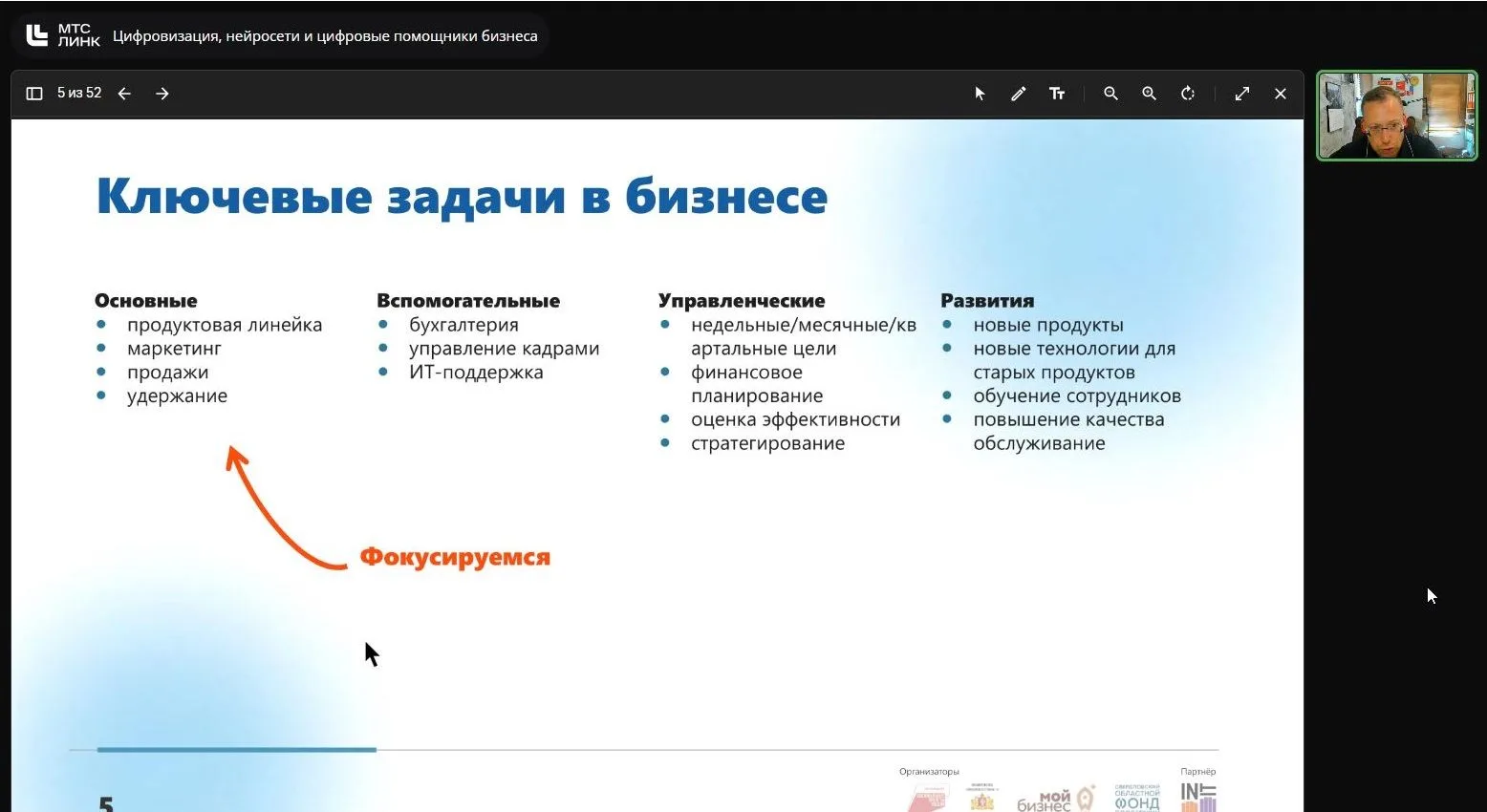The width and height of the screenshot is (1487, 812).
Task: Click the 'продуктовая линейка' bullet
Action: (225, 325)
